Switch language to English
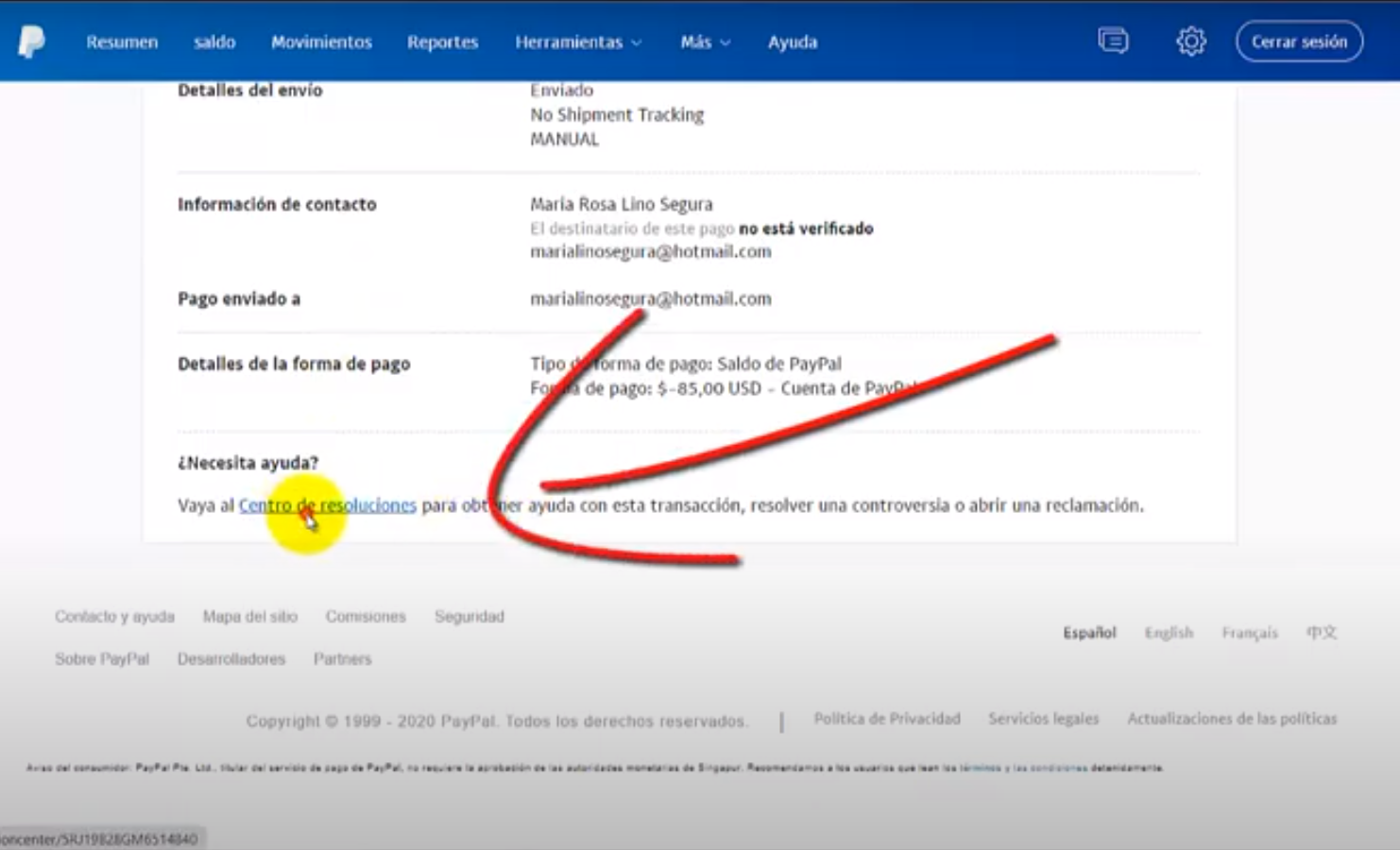 coord(1169,633)
